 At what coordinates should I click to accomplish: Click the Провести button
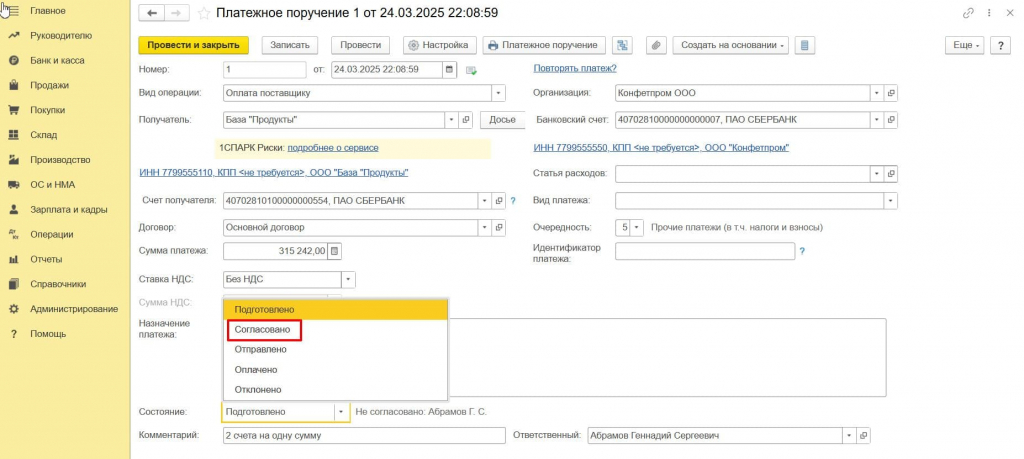(x=360, y=45)
